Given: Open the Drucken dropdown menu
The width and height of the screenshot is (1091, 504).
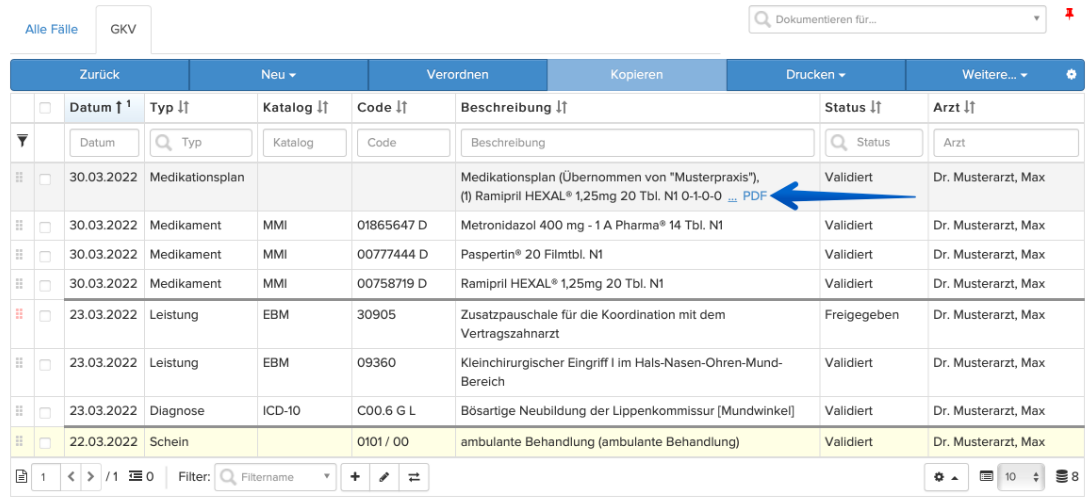Looking at the screenshot, I should (x=815, y=74).
